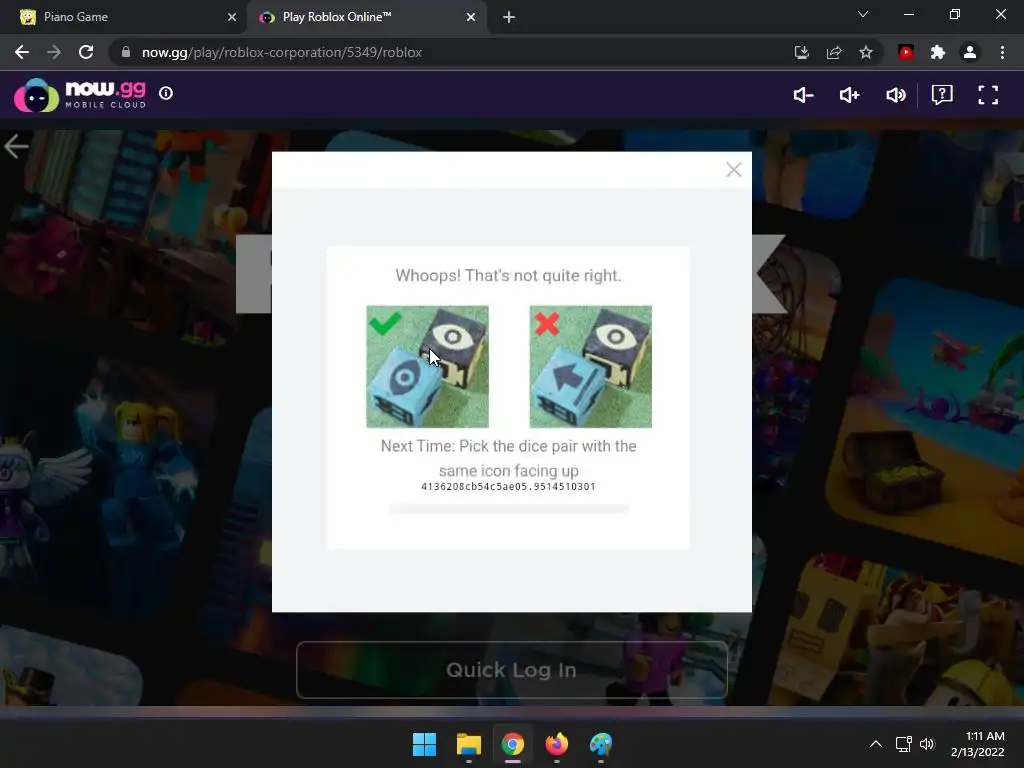Click the now.gg volume down icon

click(803, 95)
